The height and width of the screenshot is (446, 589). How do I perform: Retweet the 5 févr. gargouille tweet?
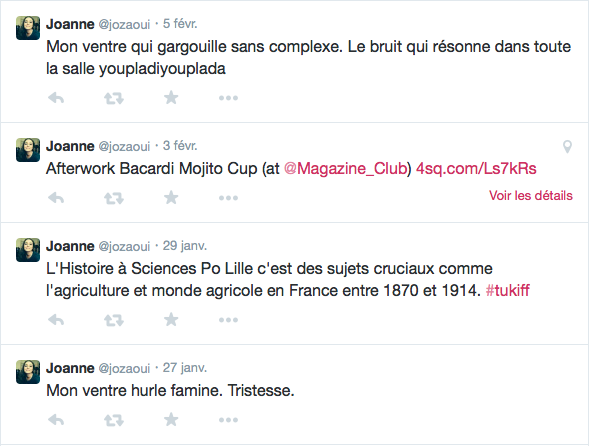pyautogui.click(x=114, y=98)
